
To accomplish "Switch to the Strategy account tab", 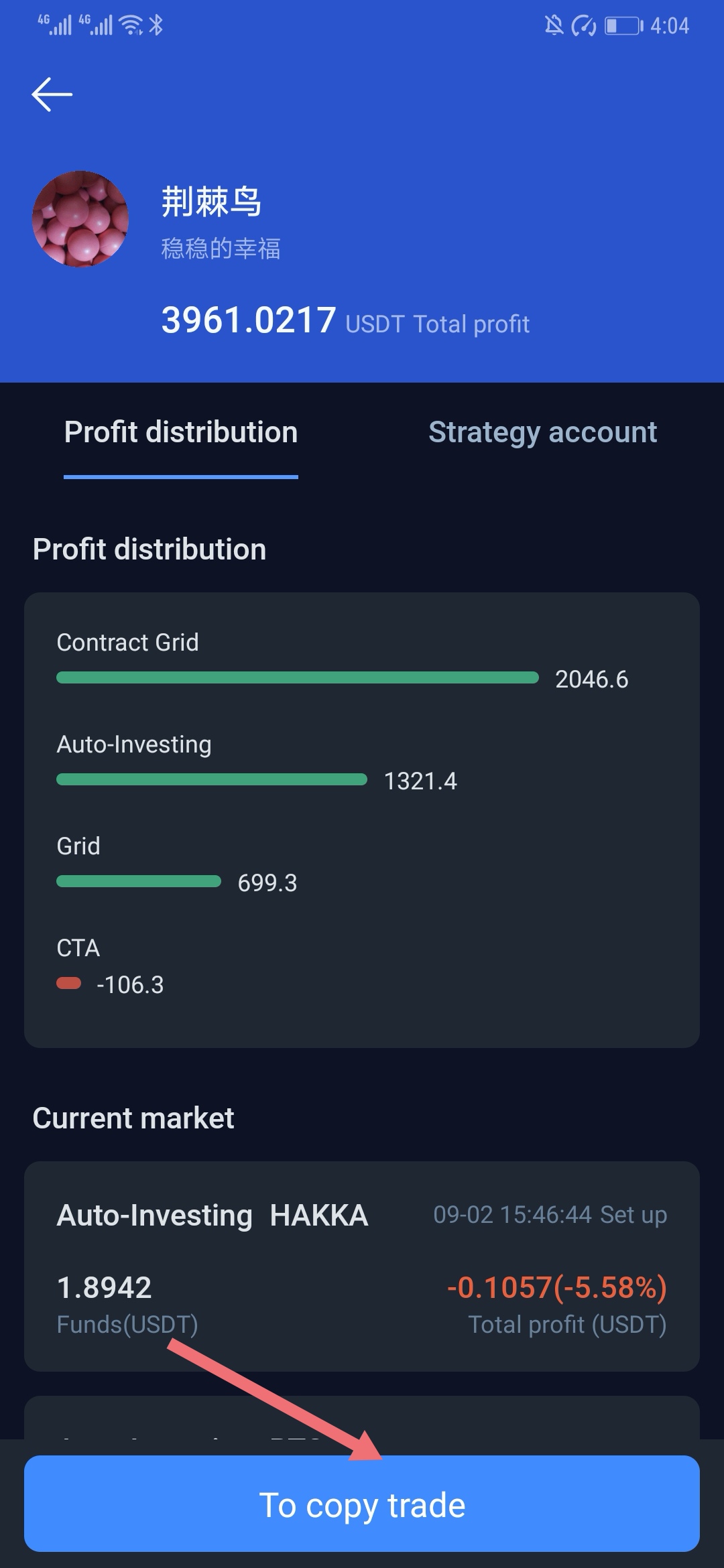I will pyautogui.click(x=542, y=432).
